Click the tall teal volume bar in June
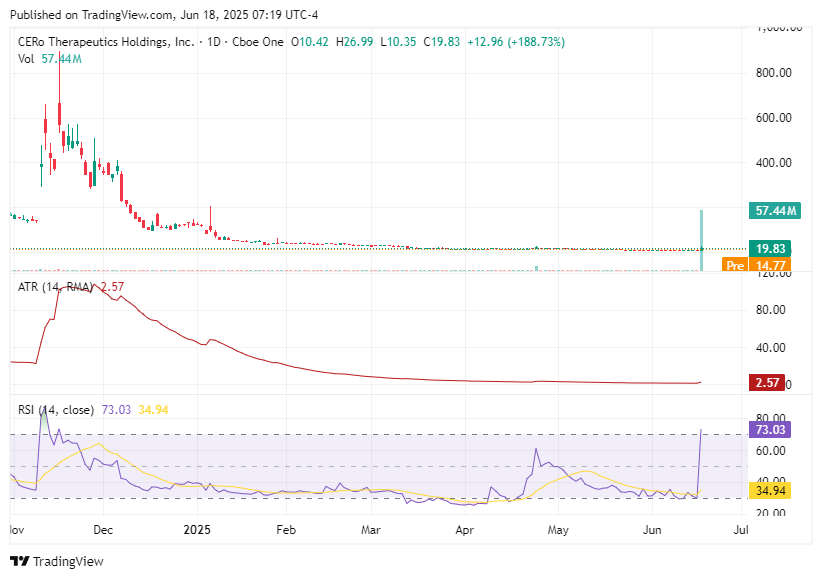Screen dimensions: 822x579 701,240
